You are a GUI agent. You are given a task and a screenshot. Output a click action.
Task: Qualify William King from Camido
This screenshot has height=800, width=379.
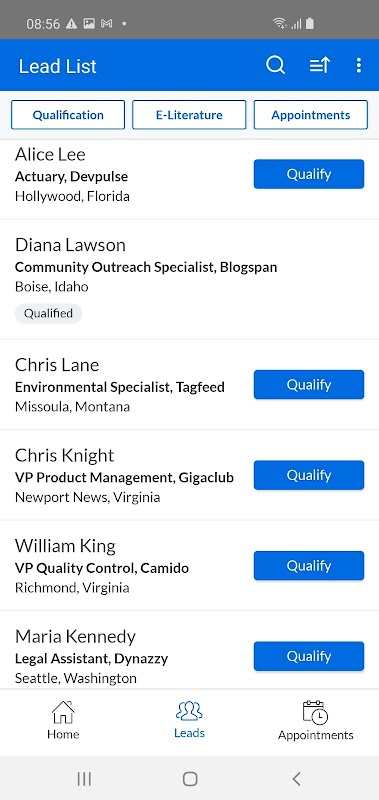pos(309,566)
